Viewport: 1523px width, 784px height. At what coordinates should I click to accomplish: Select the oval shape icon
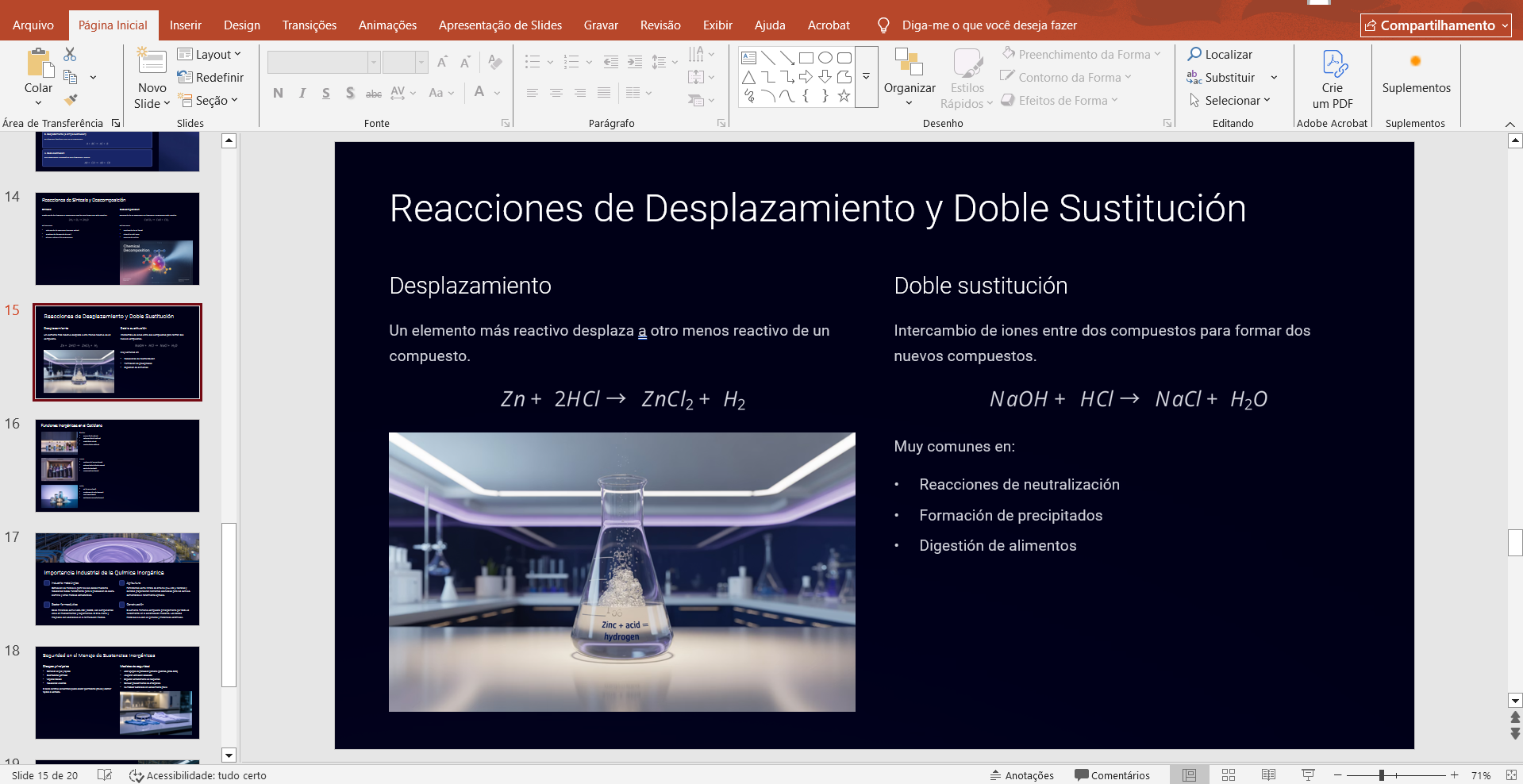pos(825,58)
